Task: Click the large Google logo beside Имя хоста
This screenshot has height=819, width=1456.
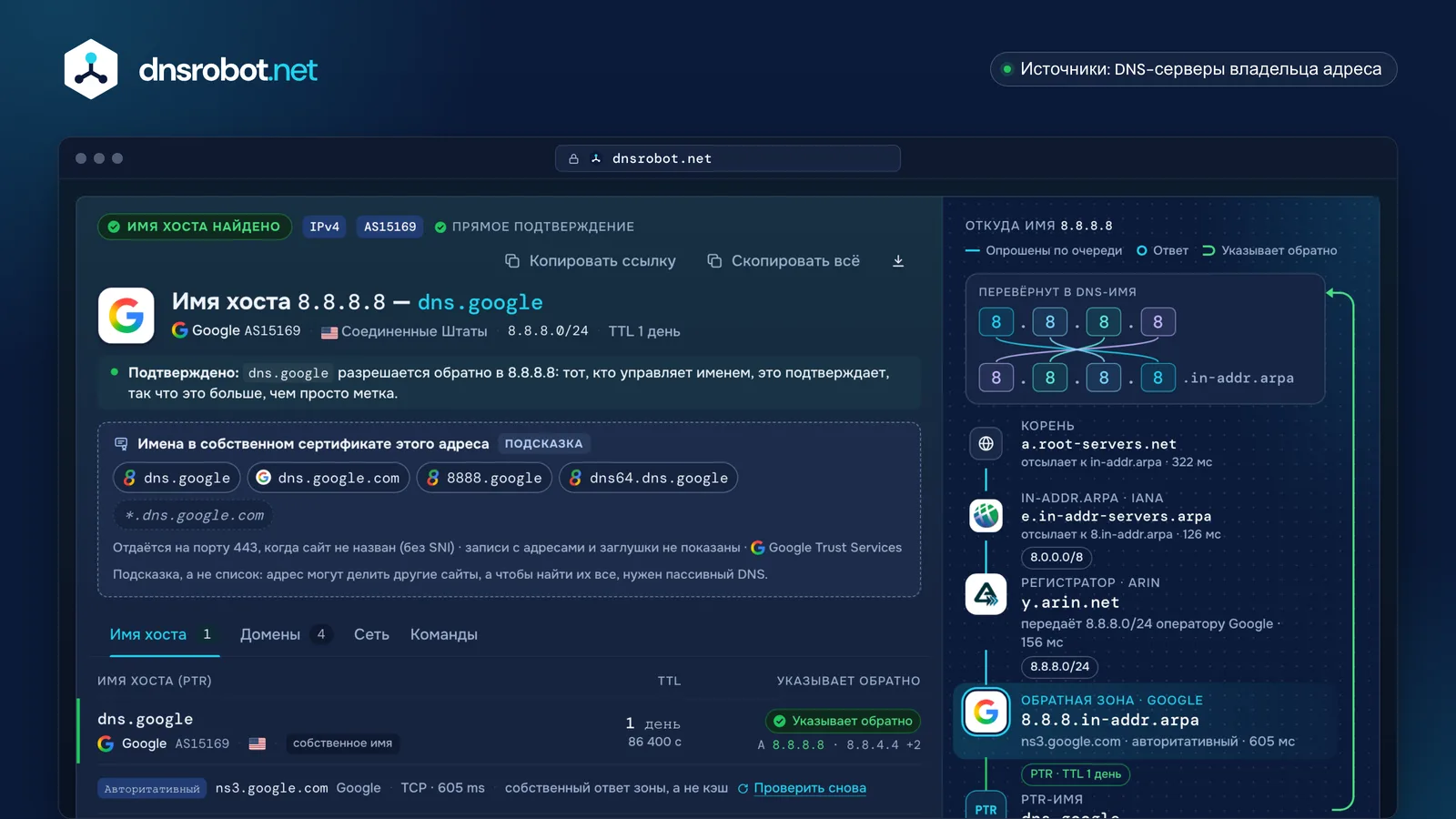Action: coord(126,316)
